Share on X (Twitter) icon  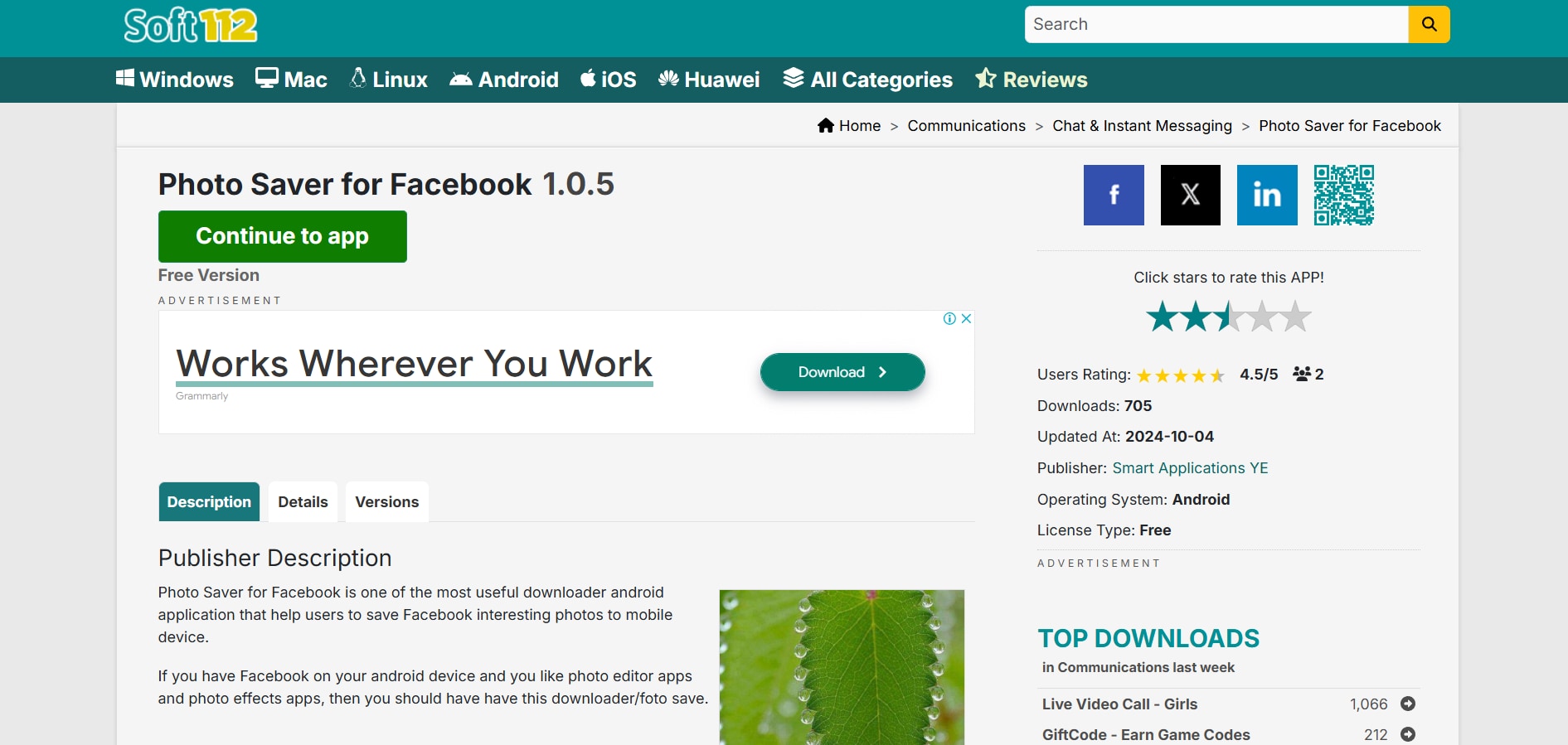coord(1191,195)
